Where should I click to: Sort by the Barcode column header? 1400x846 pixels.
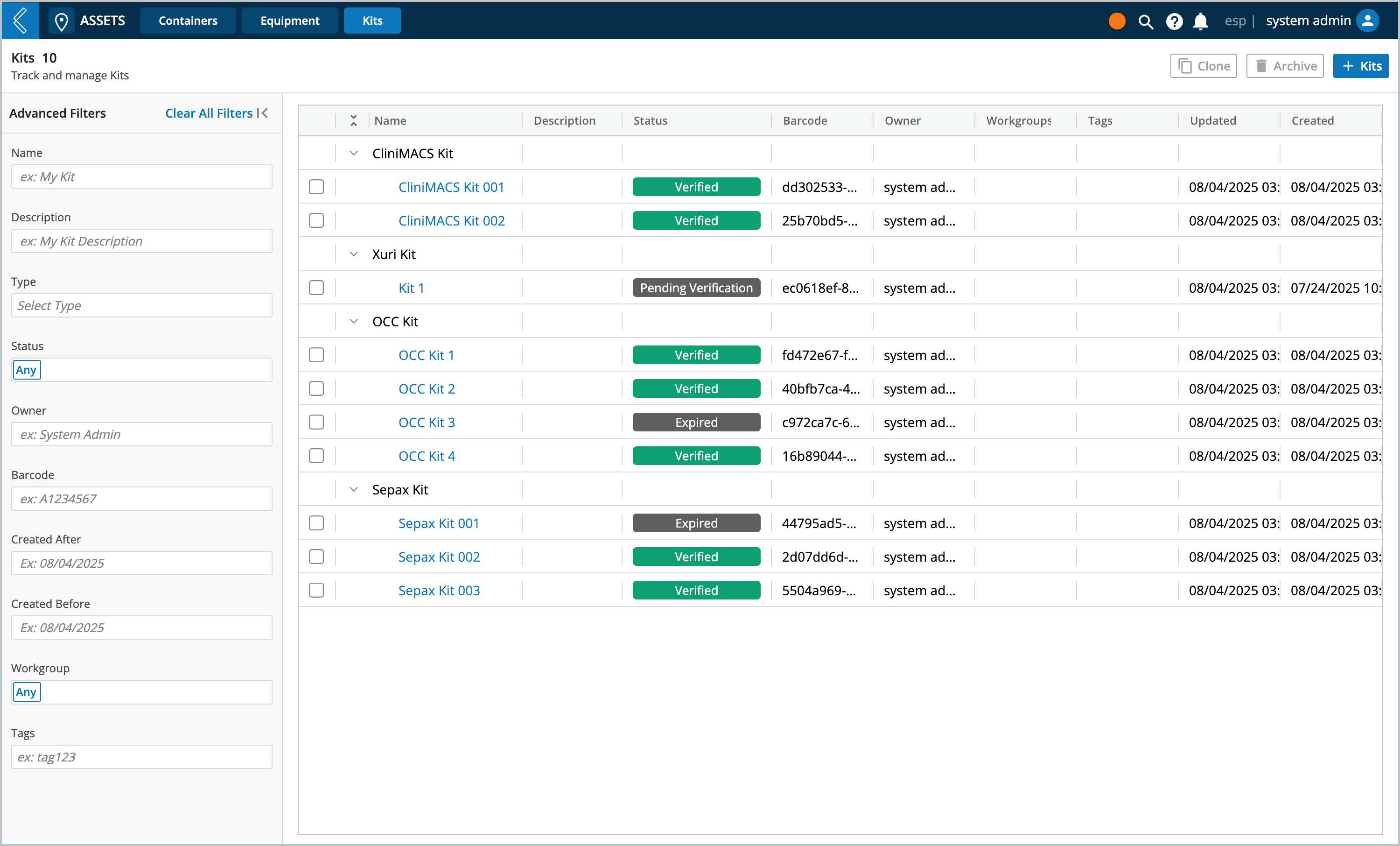point(805,120)
